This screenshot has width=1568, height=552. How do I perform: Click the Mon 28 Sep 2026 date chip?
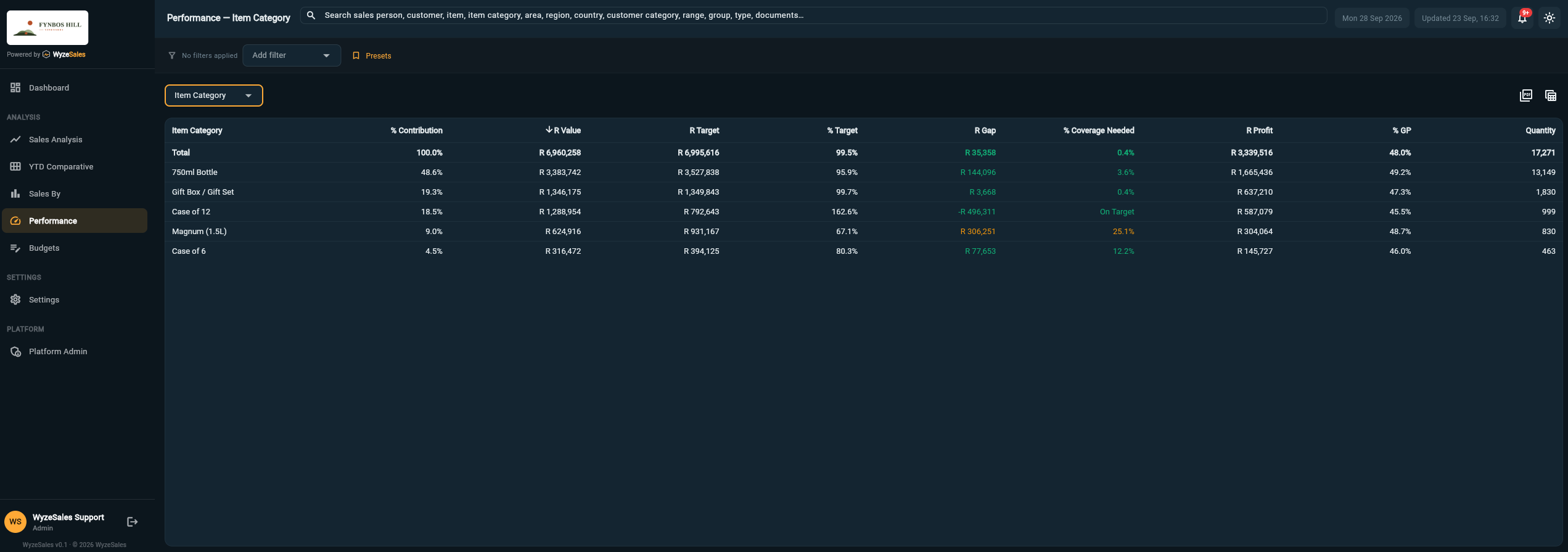[x=1372, y=18]
